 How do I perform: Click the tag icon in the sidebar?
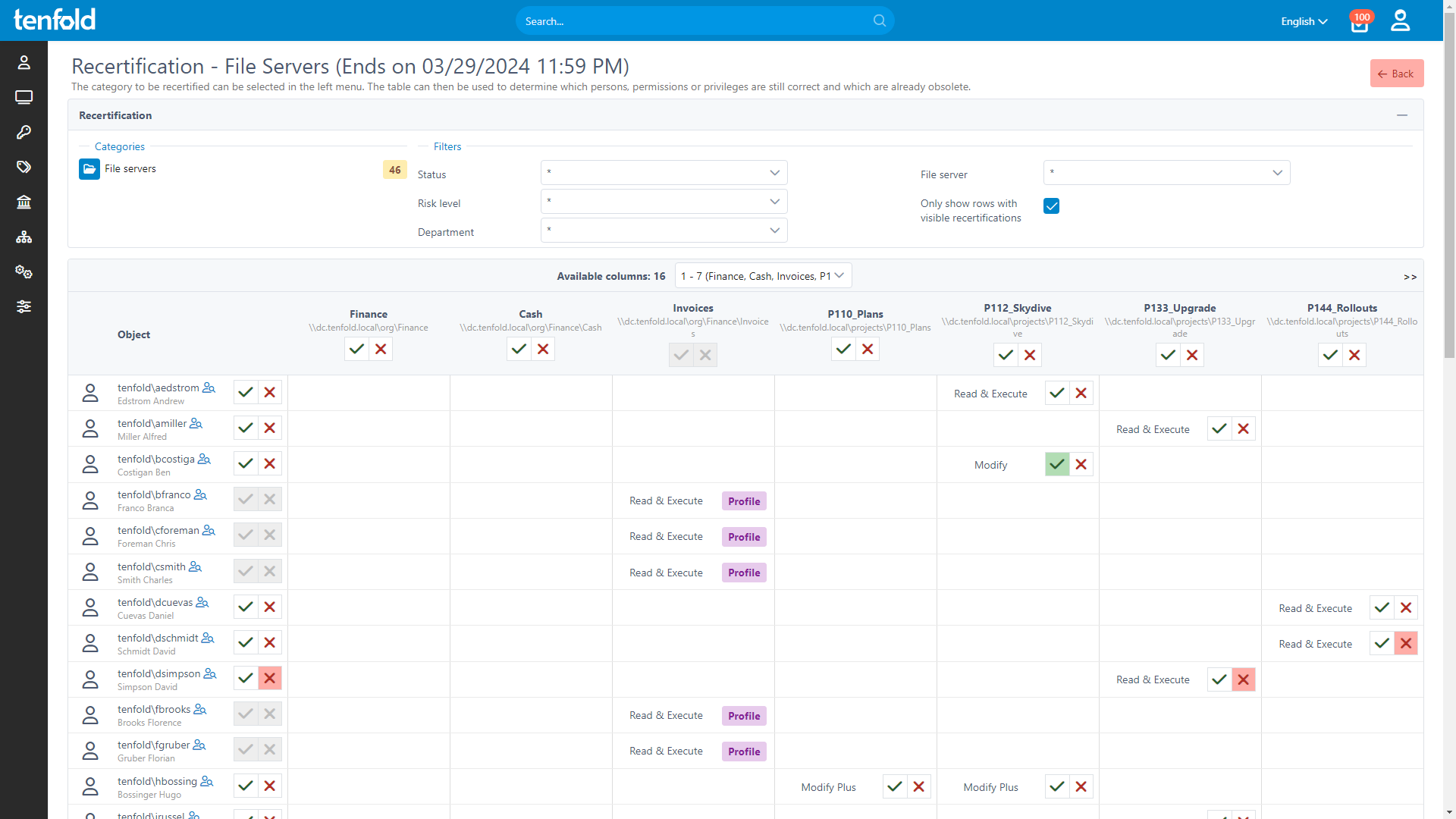point(24,167)
